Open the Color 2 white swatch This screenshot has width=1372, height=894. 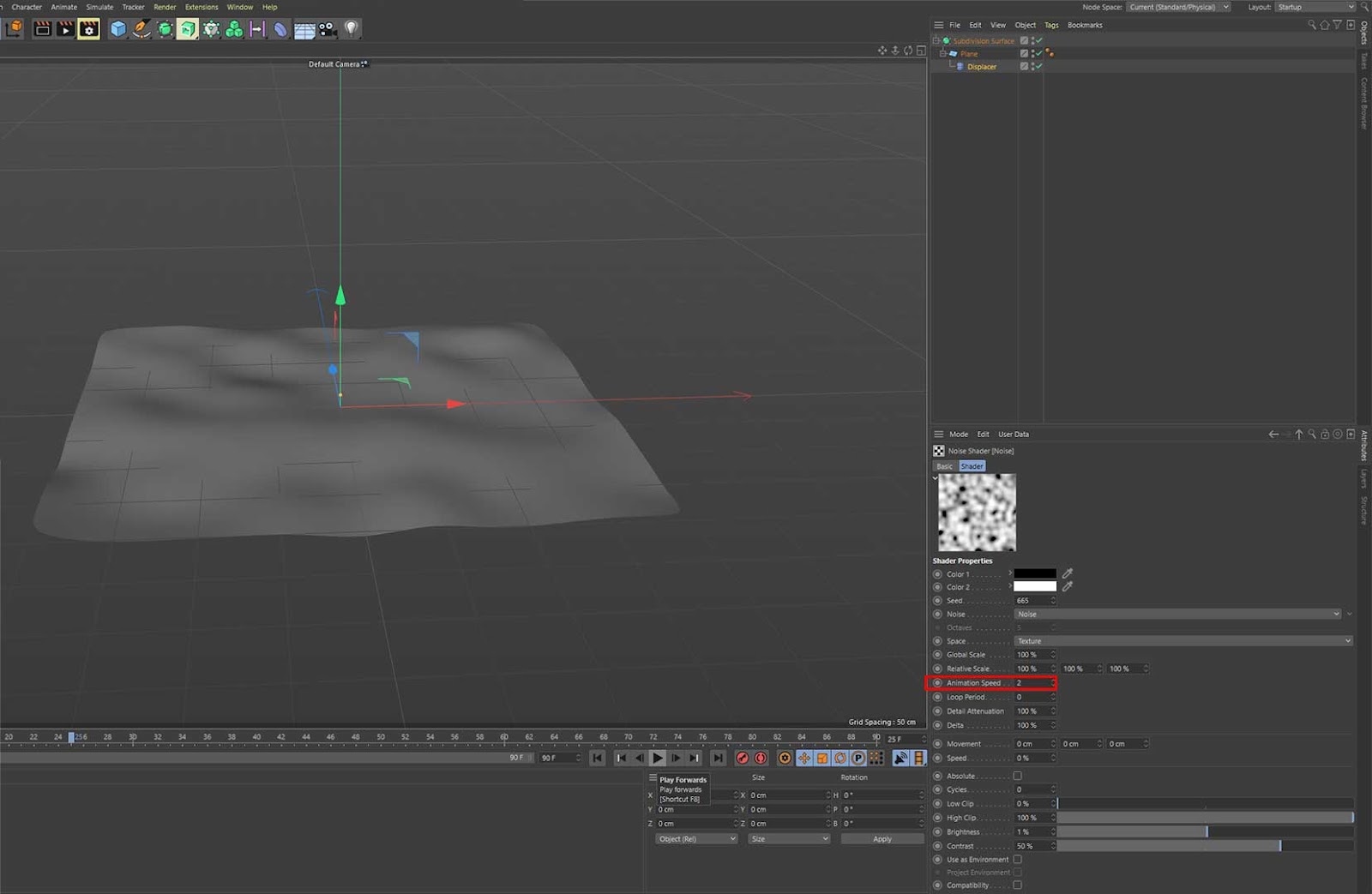click(x=1035, y=587)
